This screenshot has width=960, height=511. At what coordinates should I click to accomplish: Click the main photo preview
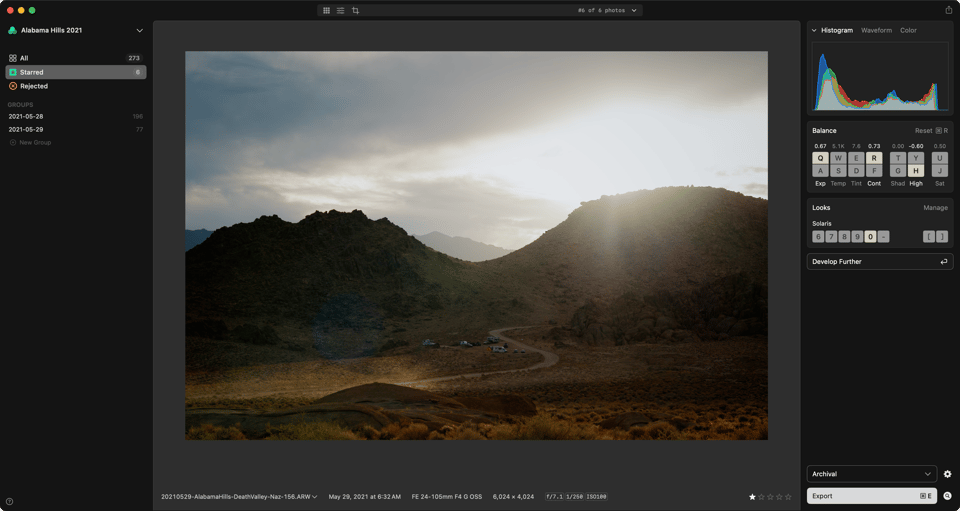(476, 245)
